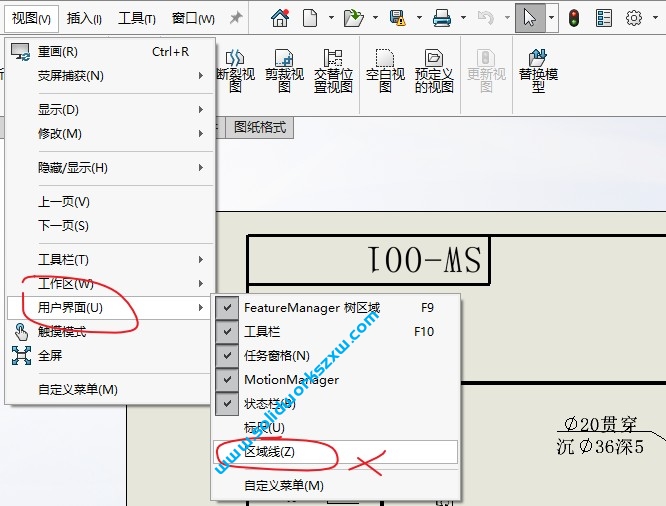Open the file properties list icon
The height and width of the screenshot is (506, 666).
tap(604, 18)
